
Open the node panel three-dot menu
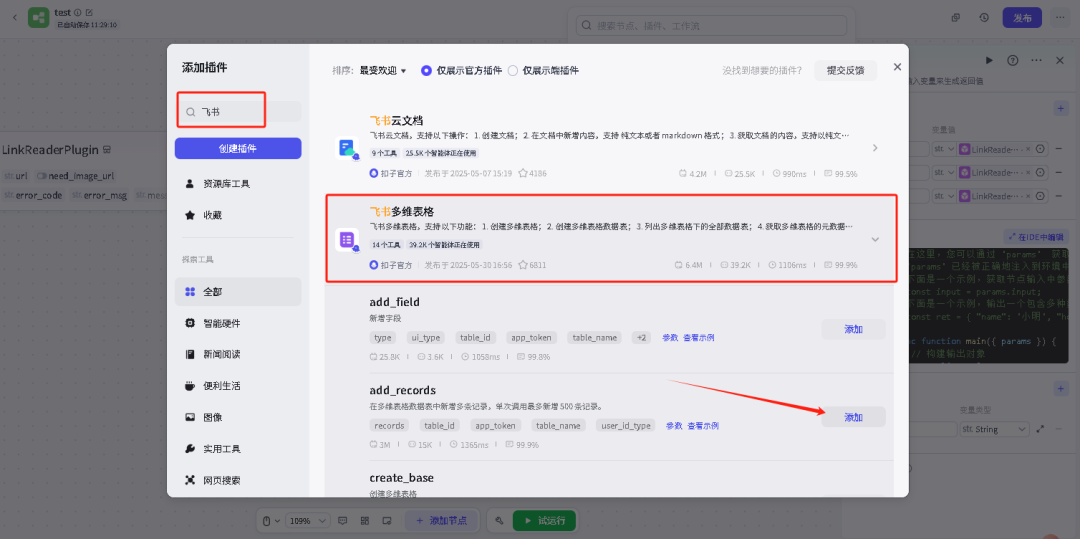(x=1036, y=61)
